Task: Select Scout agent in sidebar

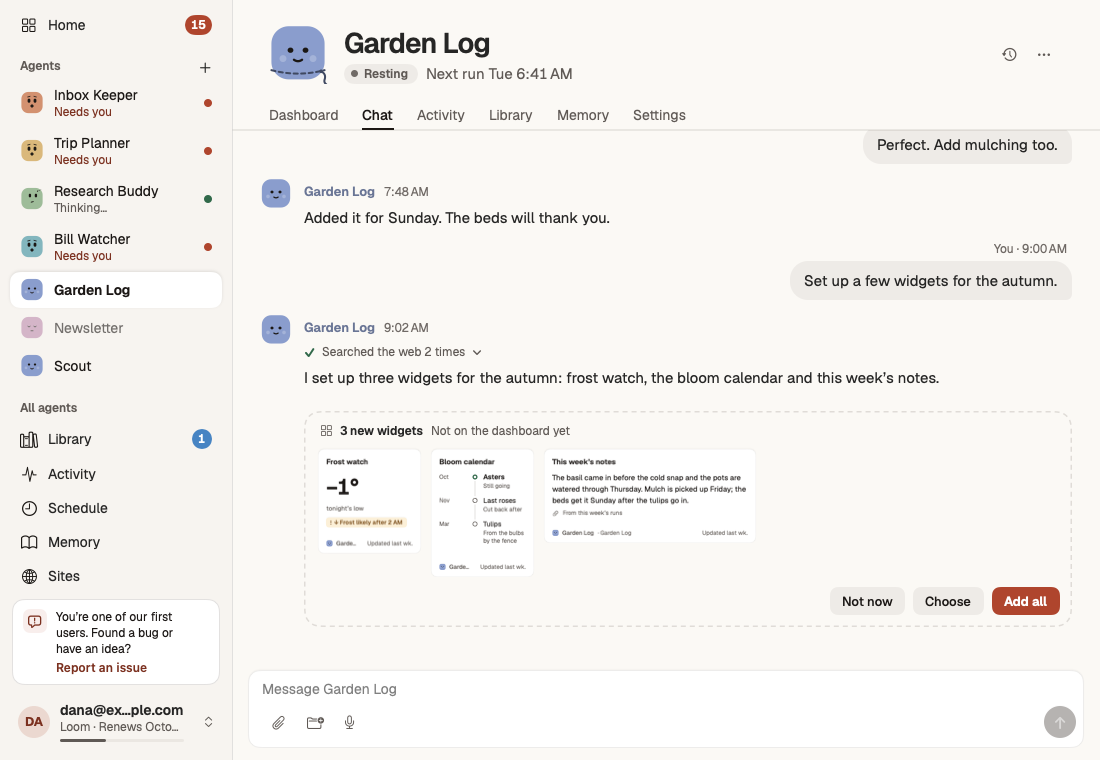Action: click(116, 366)
